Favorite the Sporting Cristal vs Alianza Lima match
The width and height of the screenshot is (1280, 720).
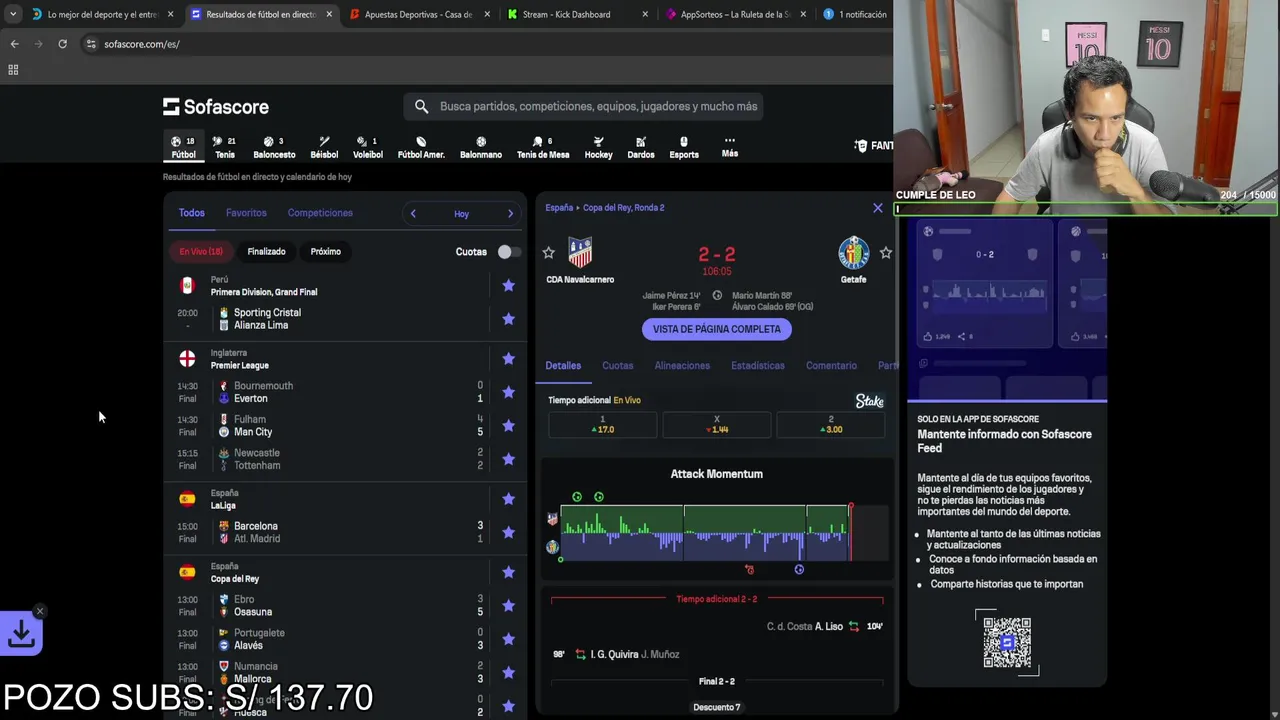click(x=508, y=319)
